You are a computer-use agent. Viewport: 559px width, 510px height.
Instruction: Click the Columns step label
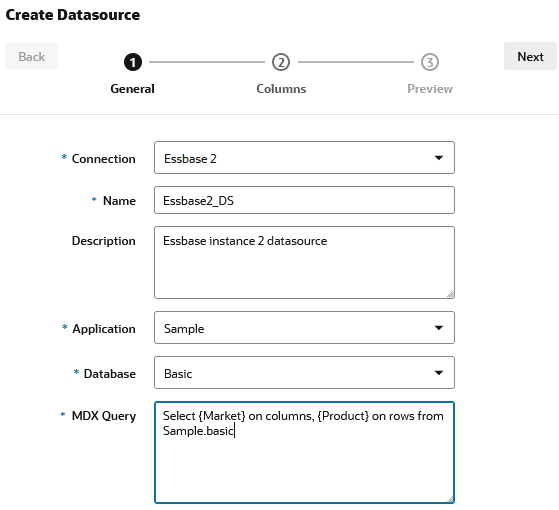pos(281,89)
